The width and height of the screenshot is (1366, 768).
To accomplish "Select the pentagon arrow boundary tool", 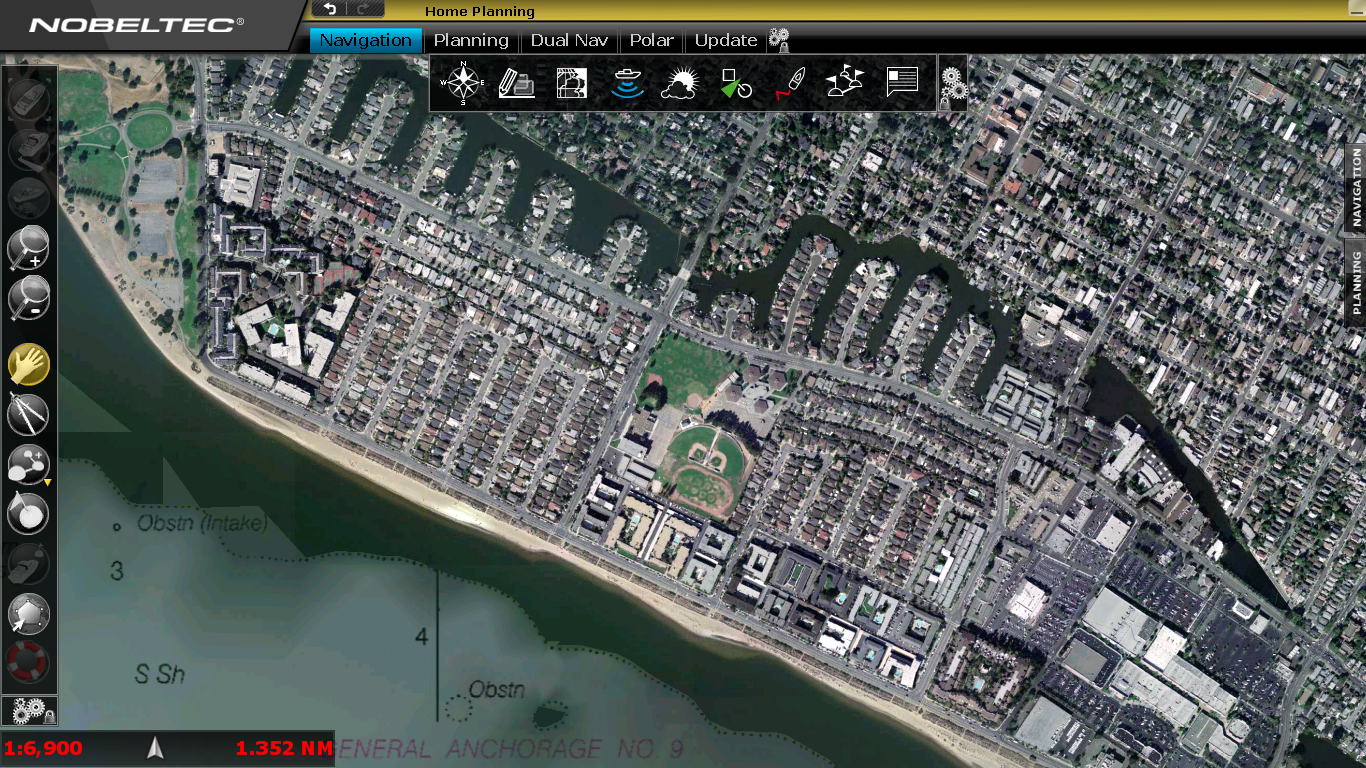I will click(x=28, y=614).
